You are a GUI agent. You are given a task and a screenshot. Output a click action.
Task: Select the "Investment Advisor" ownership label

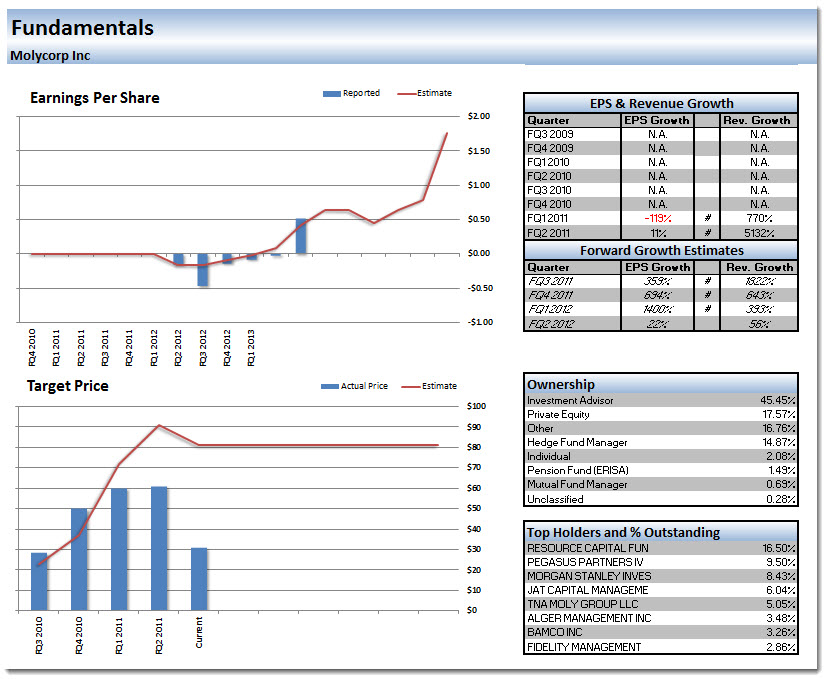point(570,400)
